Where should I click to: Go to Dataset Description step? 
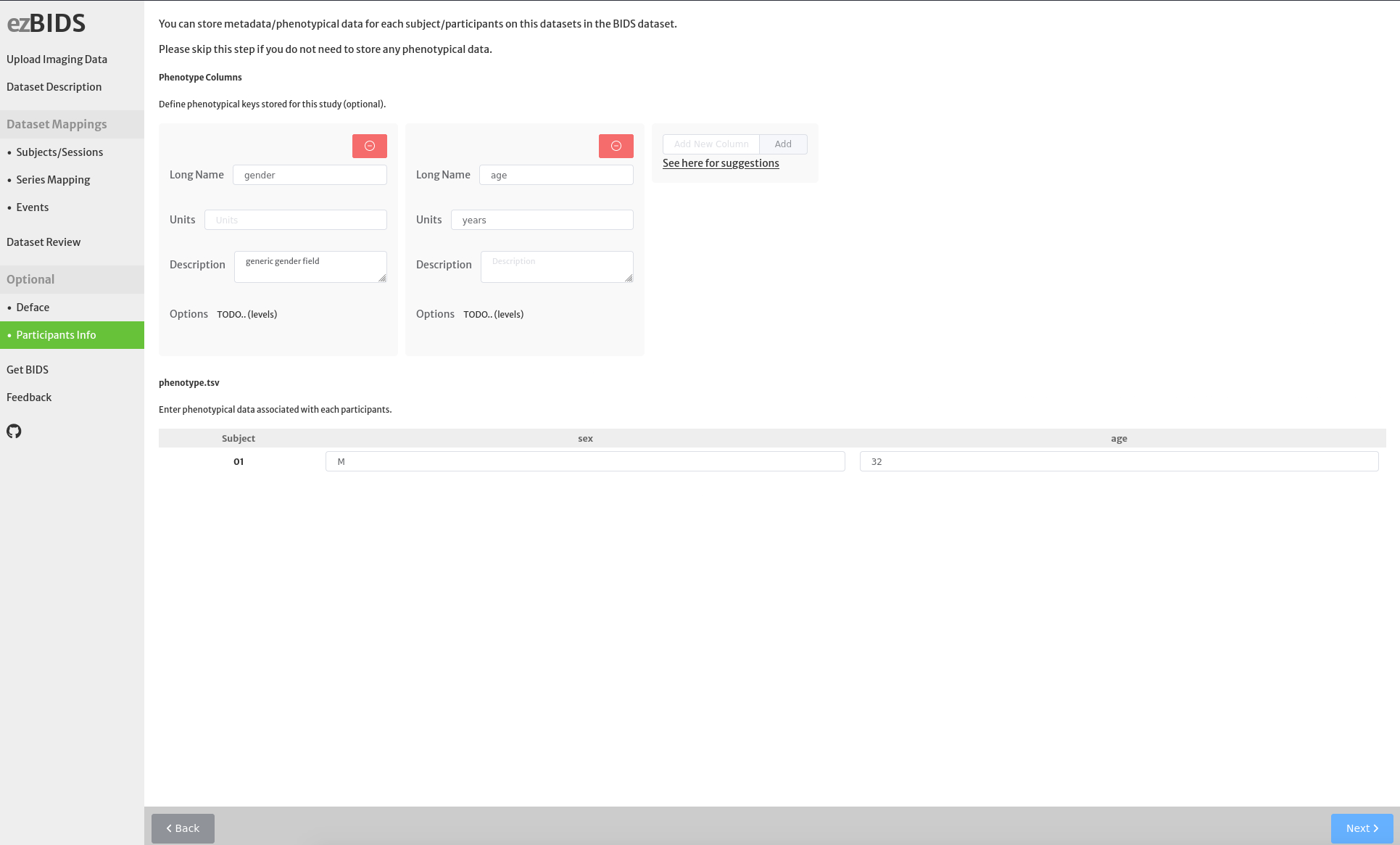pos(54,87)
